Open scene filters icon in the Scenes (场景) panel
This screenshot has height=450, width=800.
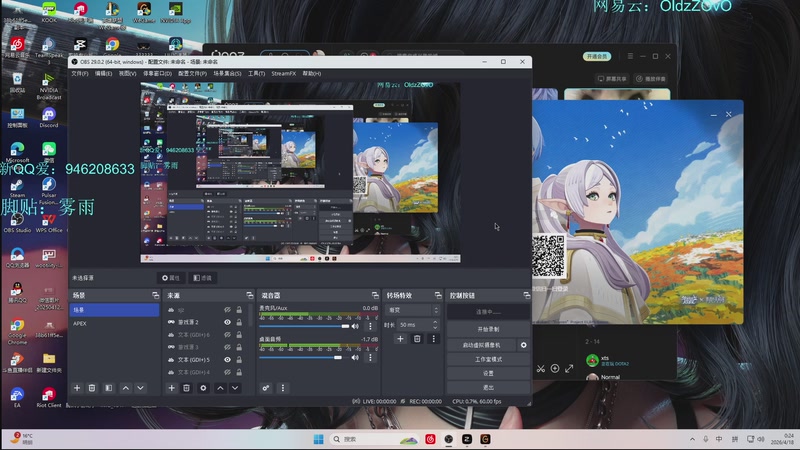click(x=109, y=388)
